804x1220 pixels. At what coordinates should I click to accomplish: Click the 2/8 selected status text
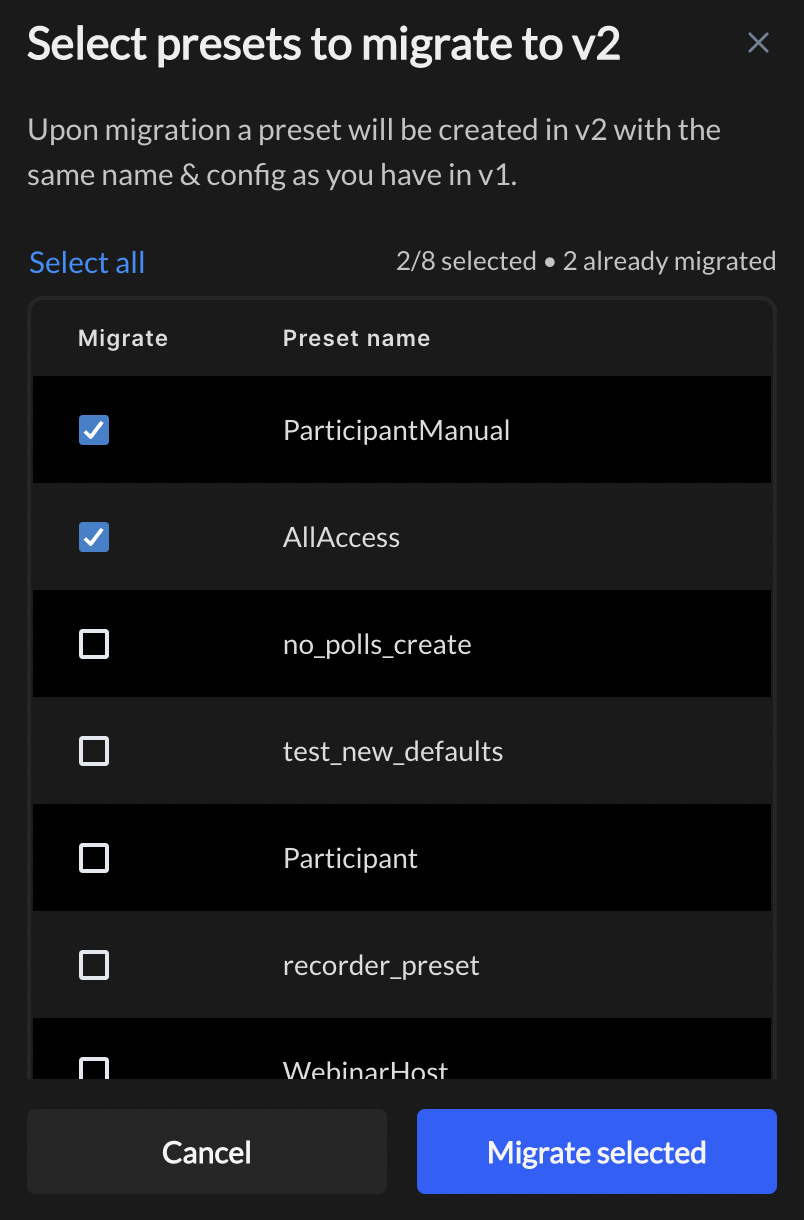pos(465,261)
